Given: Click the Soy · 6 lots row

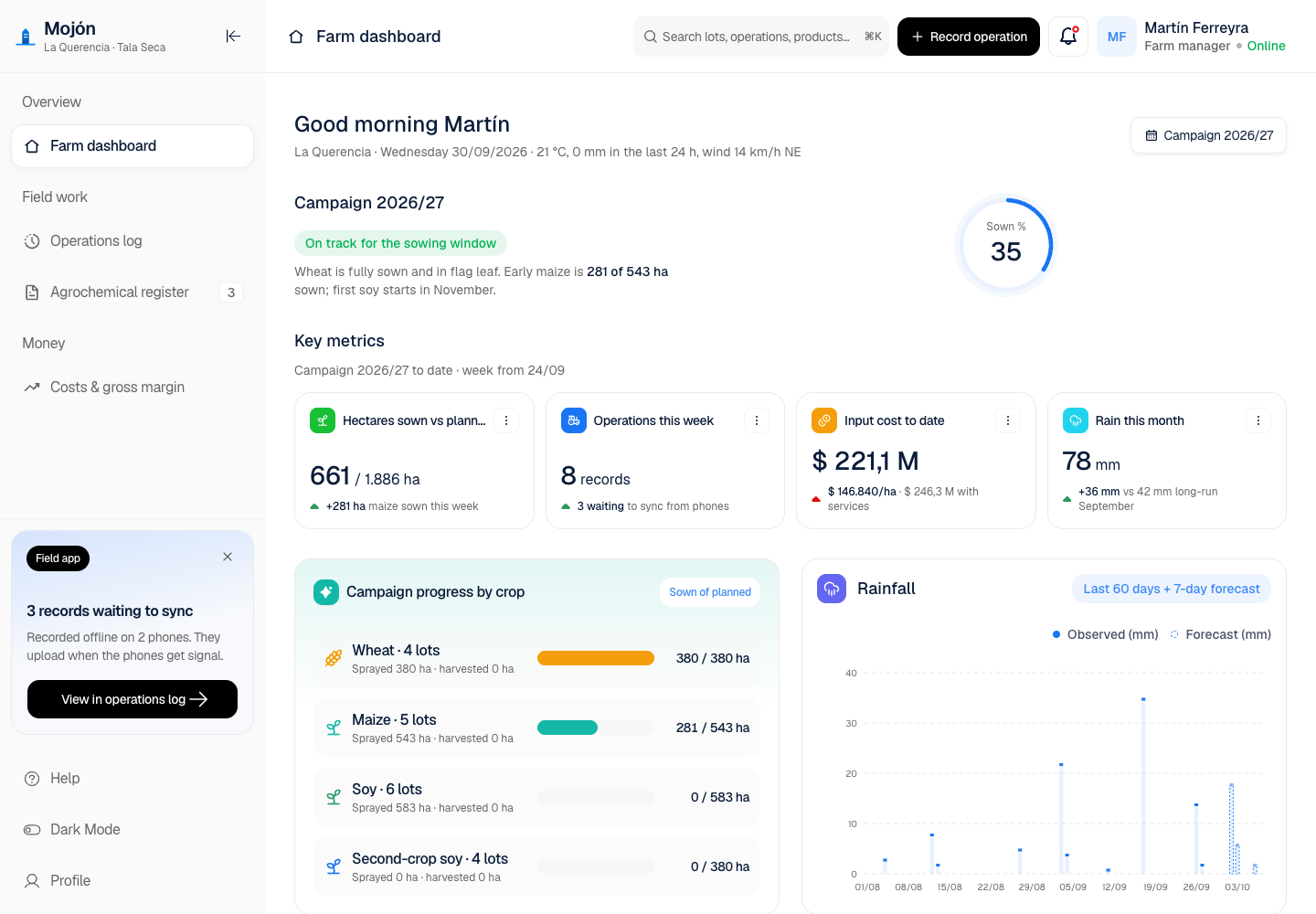Looking at the screenshot, I should 536,797.
